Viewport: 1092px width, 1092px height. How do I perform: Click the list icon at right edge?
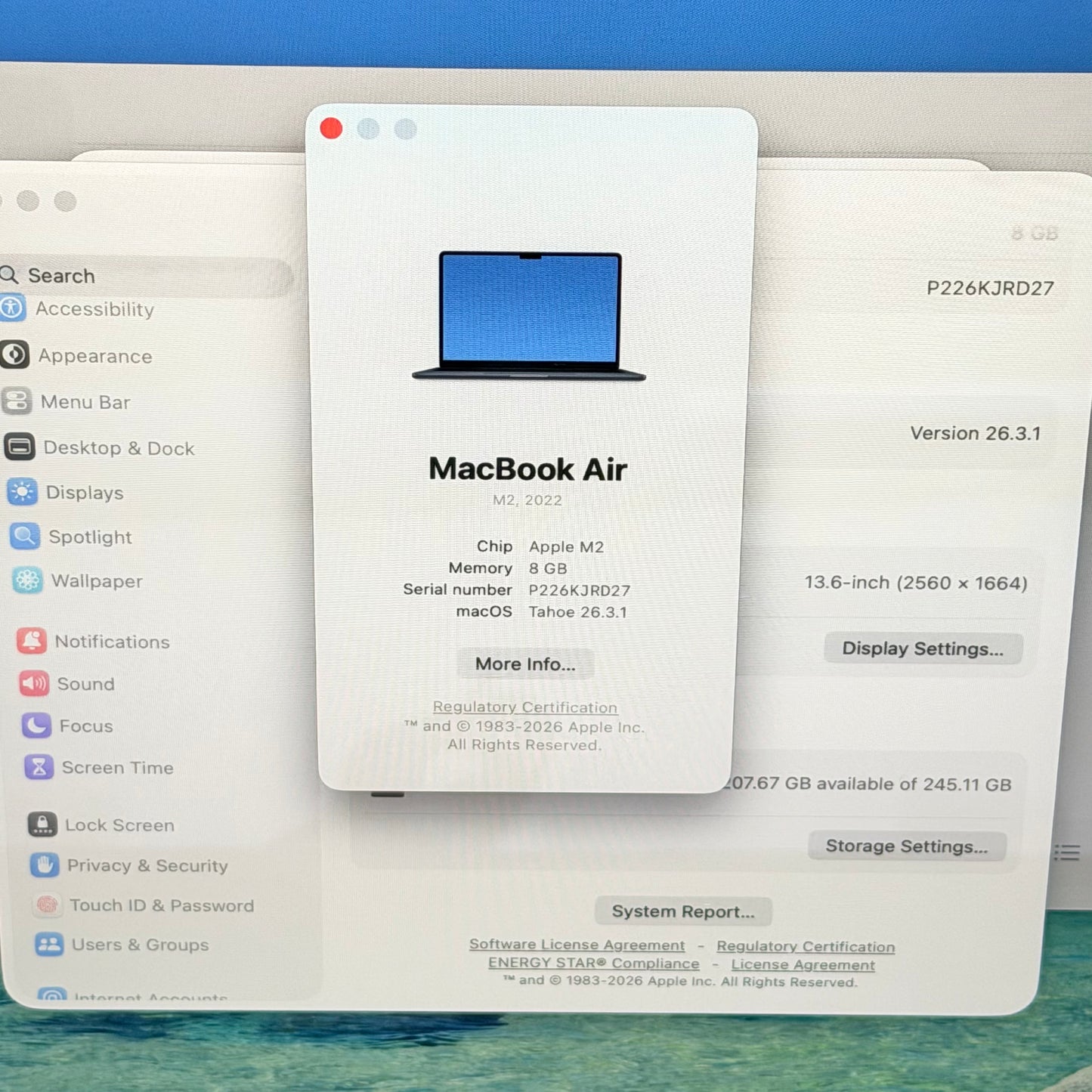point(1067,852)
